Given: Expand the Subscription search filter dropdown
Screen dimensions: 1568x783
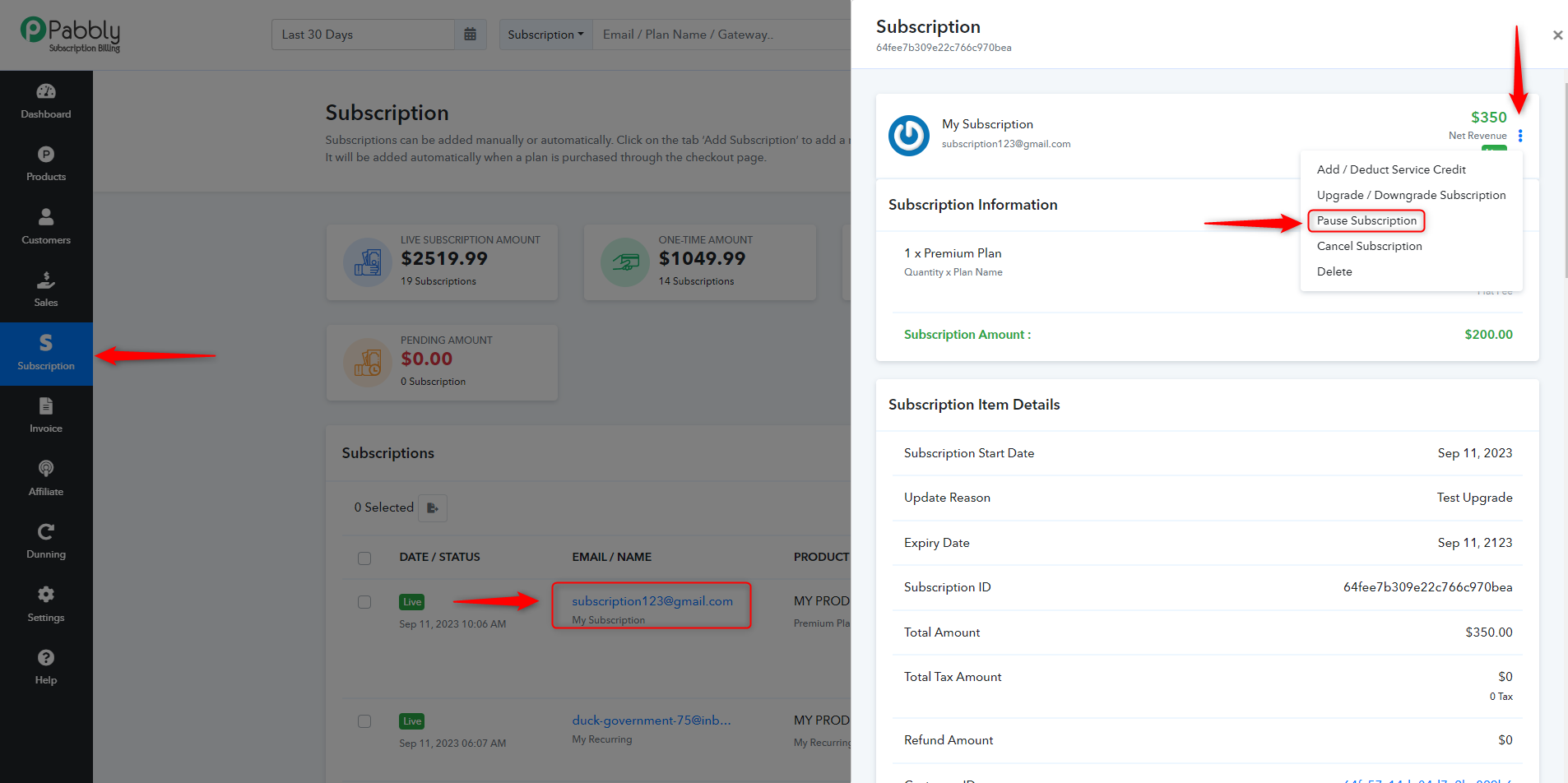Looking at the screenshot, I should [x=545, y=35].
